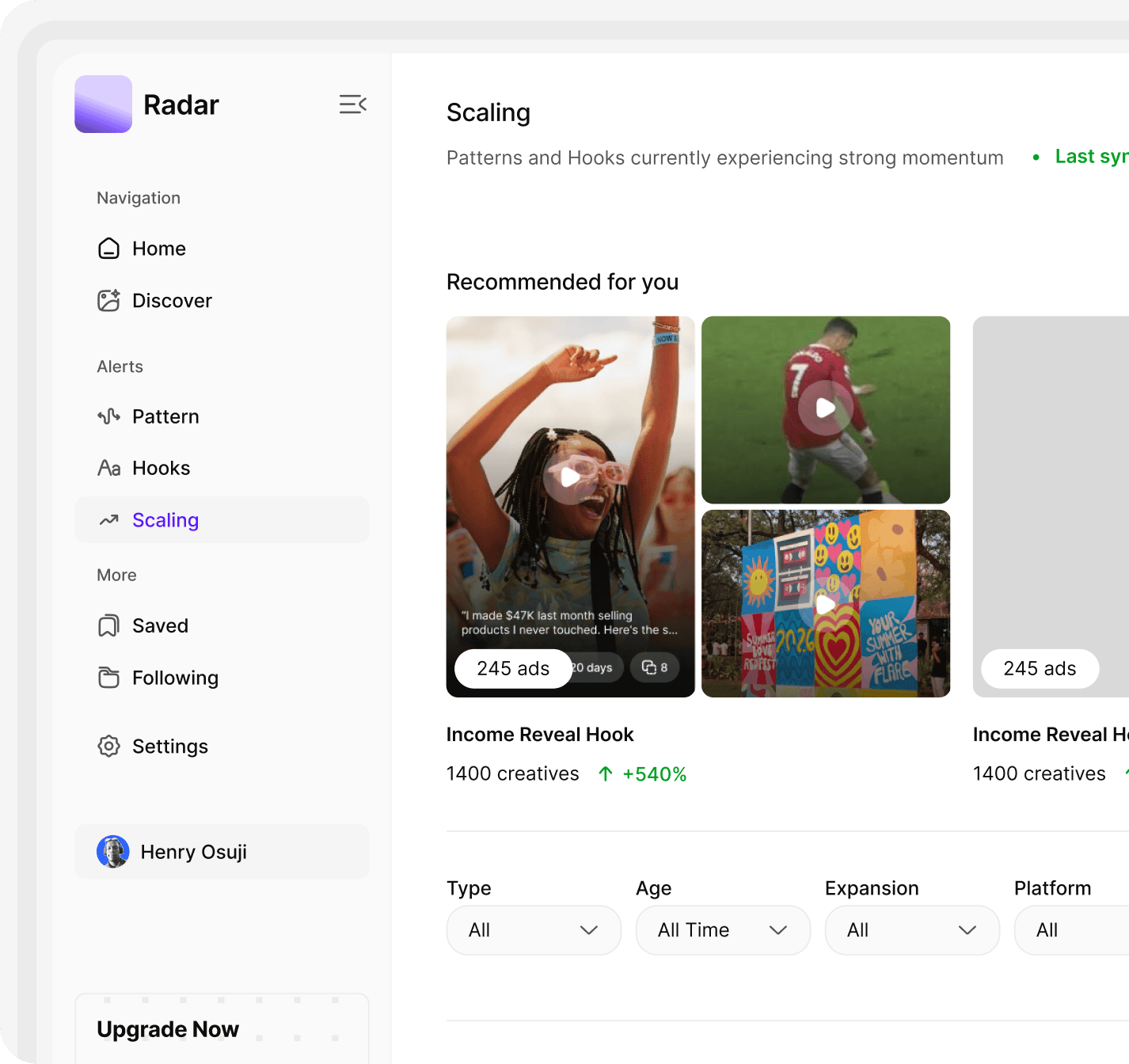Click the 245 ads badge on first card
The width and height of the screenshot is (1129, 1064).
pyautogui.click(x=513, y=669)
